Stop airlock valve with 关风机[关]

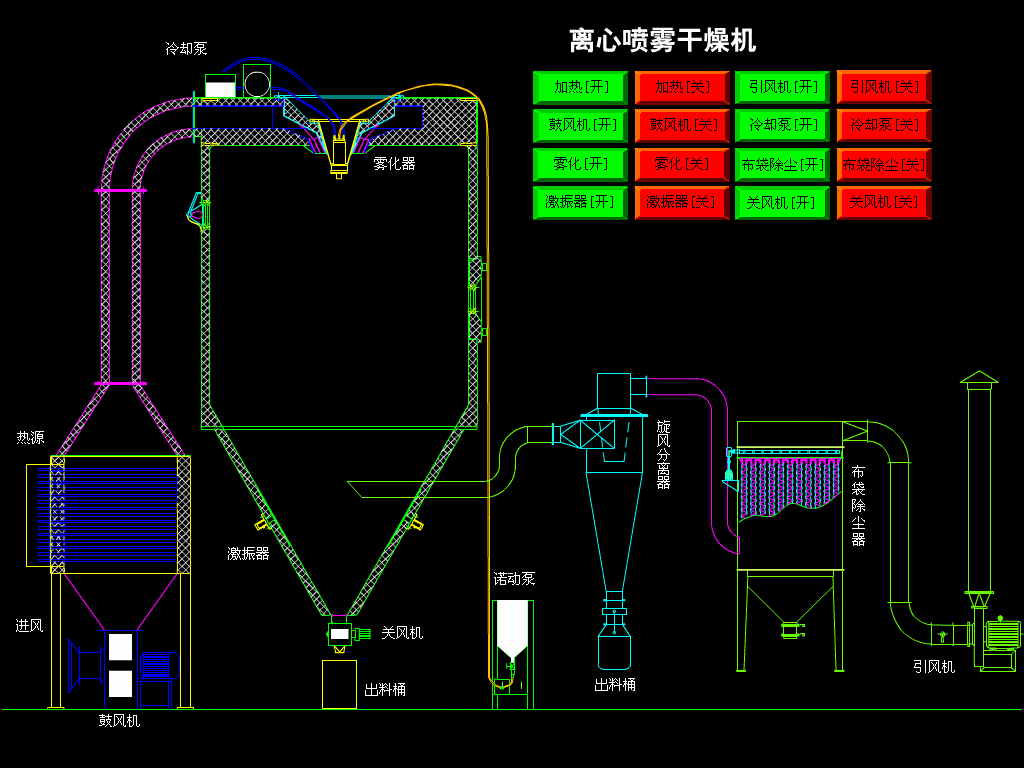884,202
